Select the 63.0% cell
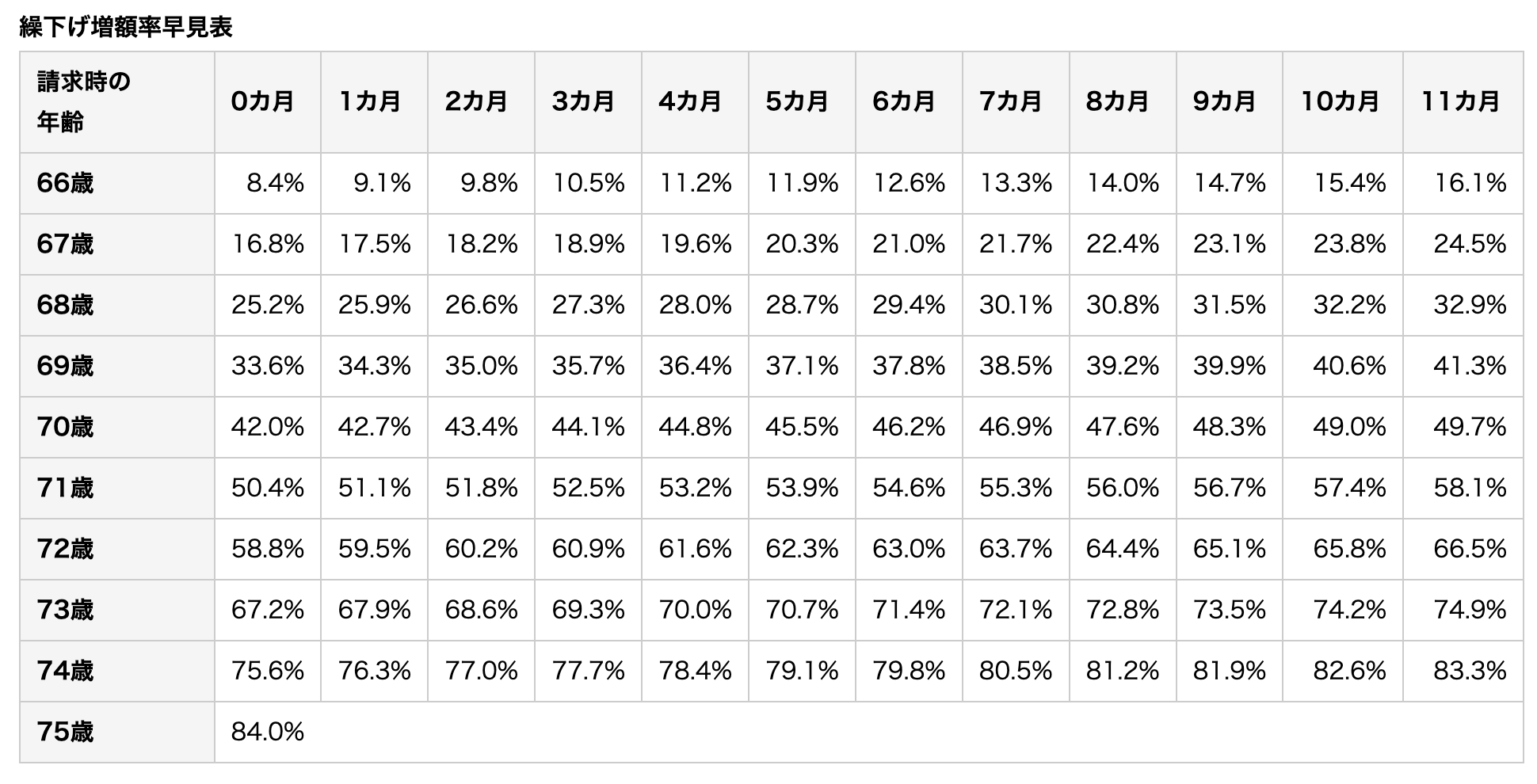 pyautogui.click(x=909, y=549)
